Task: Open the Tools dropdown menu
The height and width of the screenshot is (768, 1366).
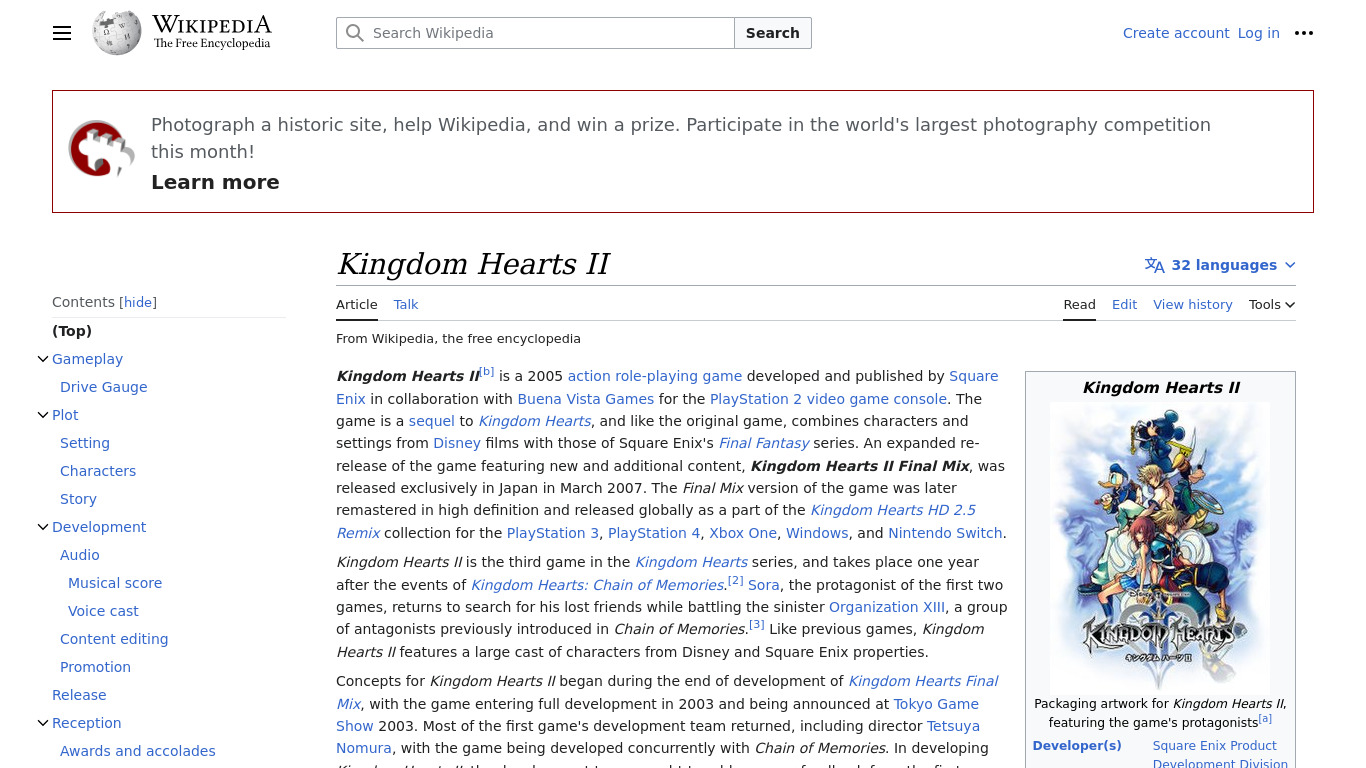Action: pyautogui.click(x=1272, y=305)
